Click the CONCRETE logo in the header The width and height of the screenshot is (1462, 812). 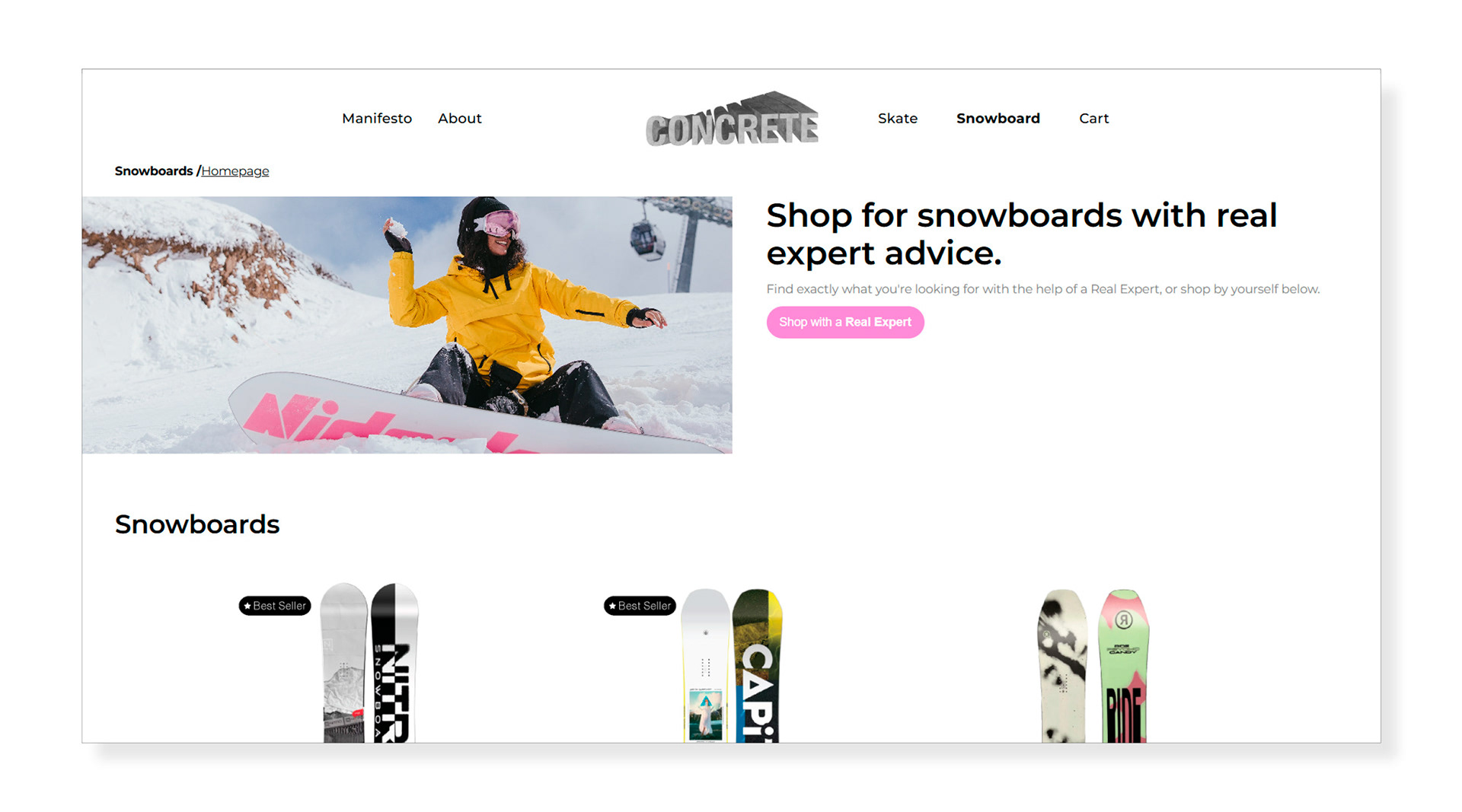(732, 119)
